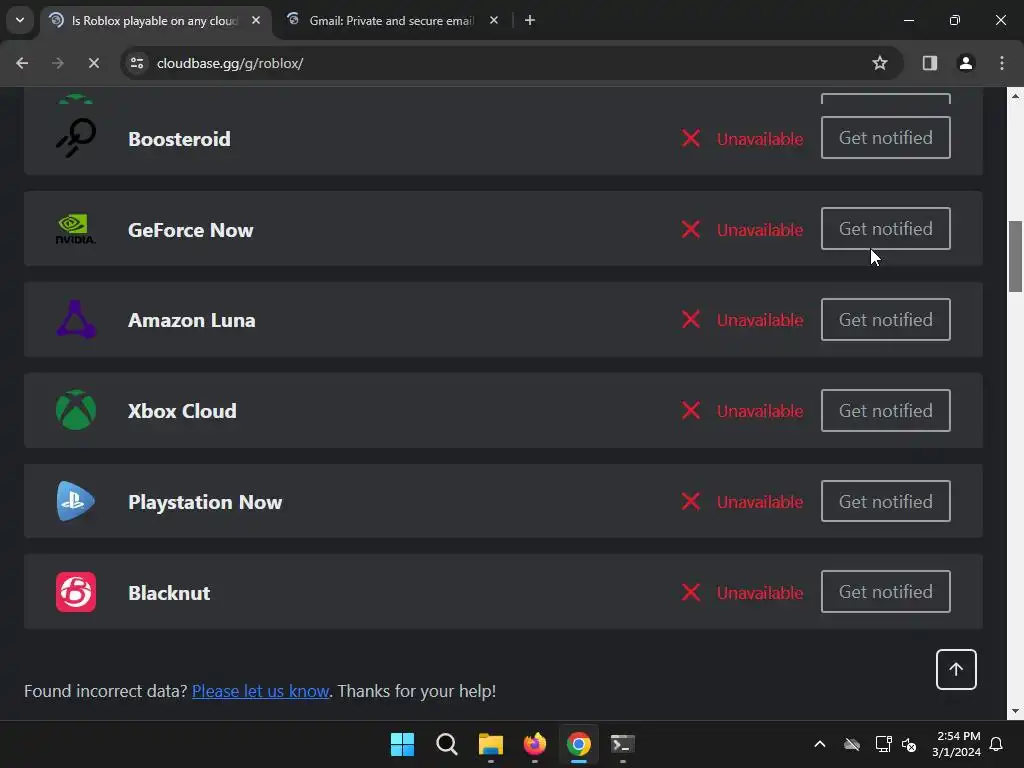This screenshot has width=1024, height=768.
Task: Open Chrome profile menu
Action: coord(966,63)
